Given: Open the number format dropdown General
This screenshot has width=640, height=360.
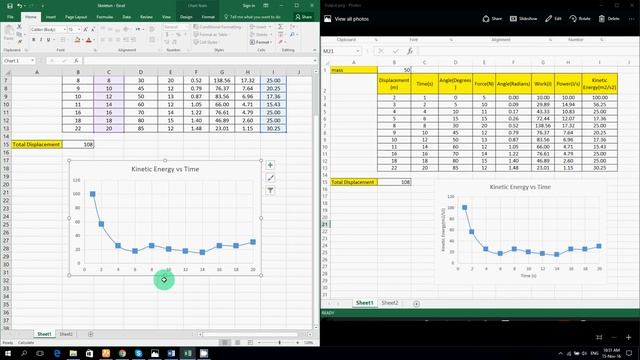Looking at the screenshot, I should (189, 27).
